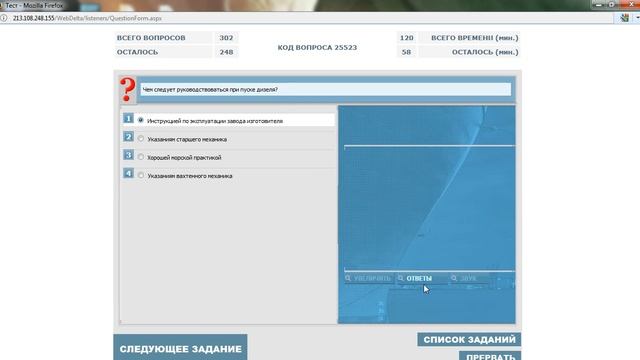Click the 'ОТВЕТЫ' button in image panel
The height and width of the screenshot is (360, 640).
point(419,278)
